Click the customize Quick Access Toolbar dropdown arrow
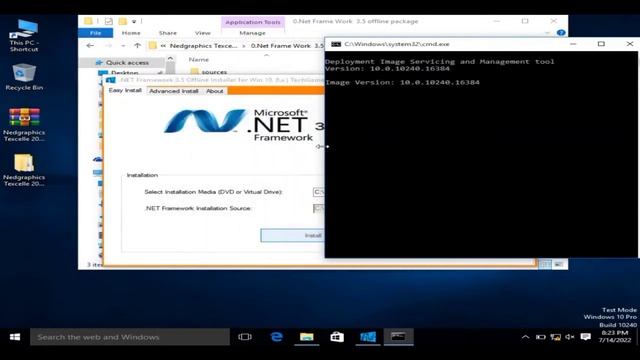This screenshot has width=640, height=360. [134, 21]
